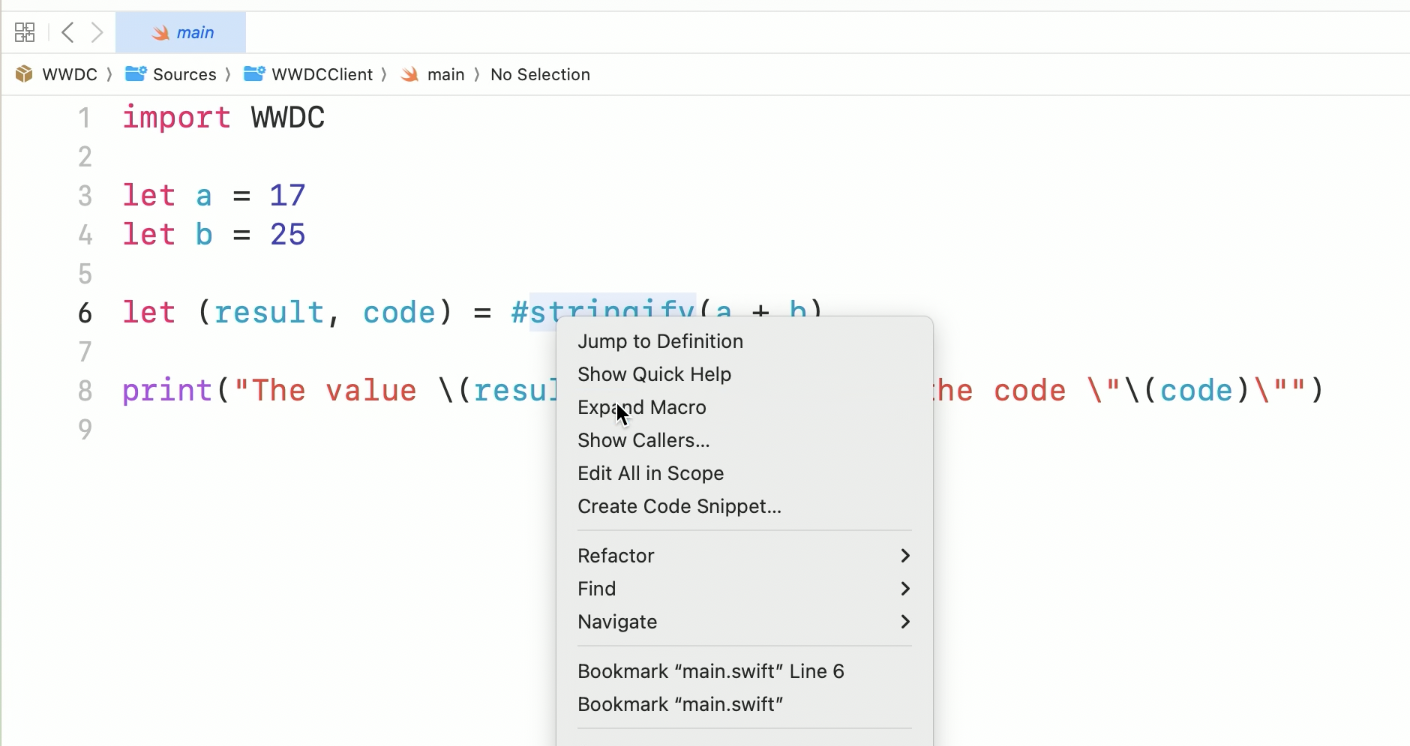This screenshot has height=746, width=1410.
Task: Open Sources breadcrumb item
Action: pyautogui.click(x=184, y=74)
